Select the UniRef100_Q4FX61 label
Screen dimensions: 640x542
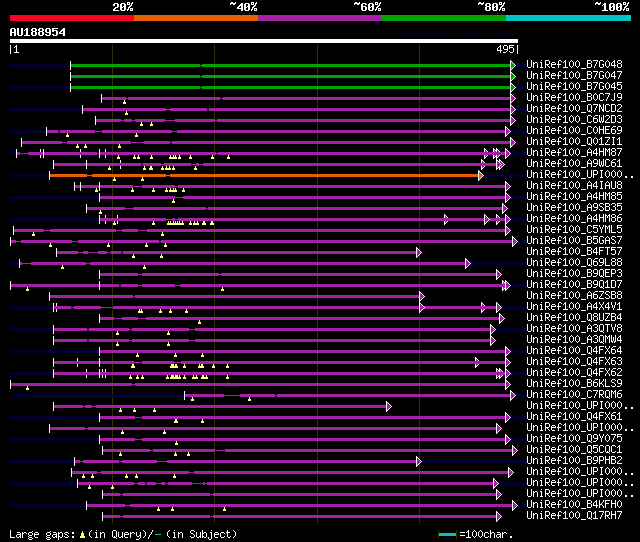574,417
